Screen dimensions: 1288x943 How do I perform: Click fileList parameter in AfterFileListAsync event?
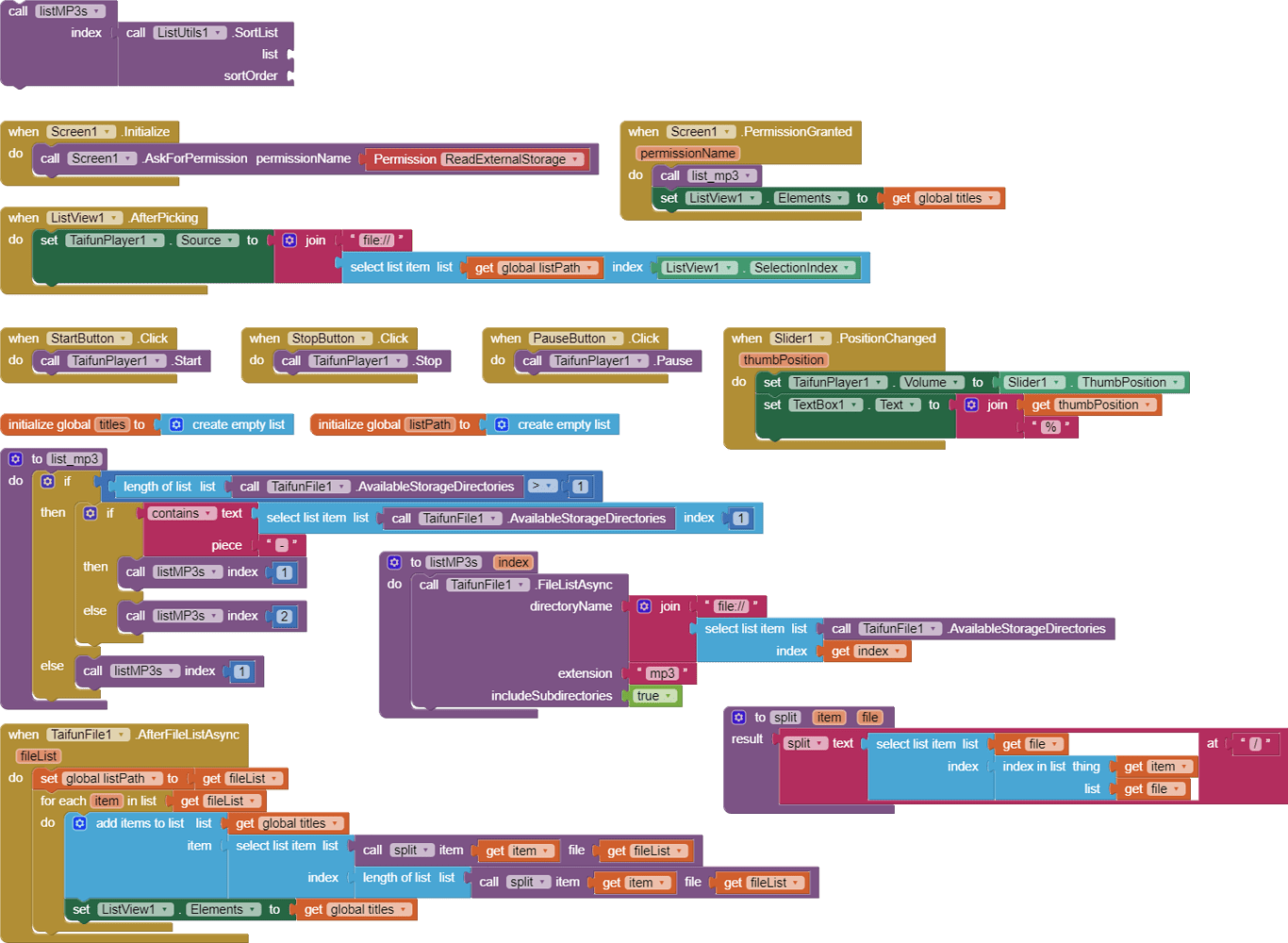pyautogui.click(x=39, y=756)
